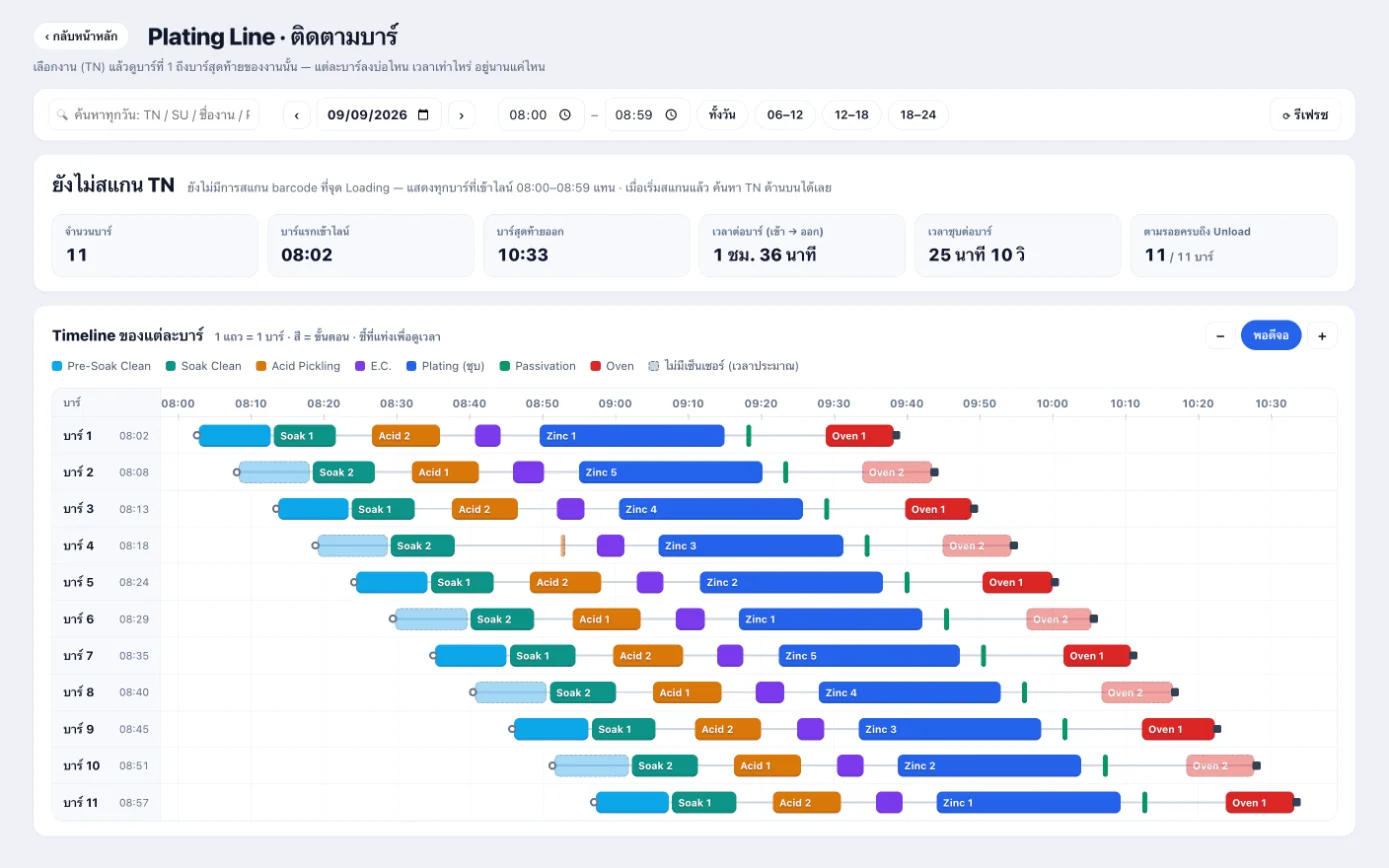
Task: Zoom in timeline with plus button
Action: coord(1322,336)
